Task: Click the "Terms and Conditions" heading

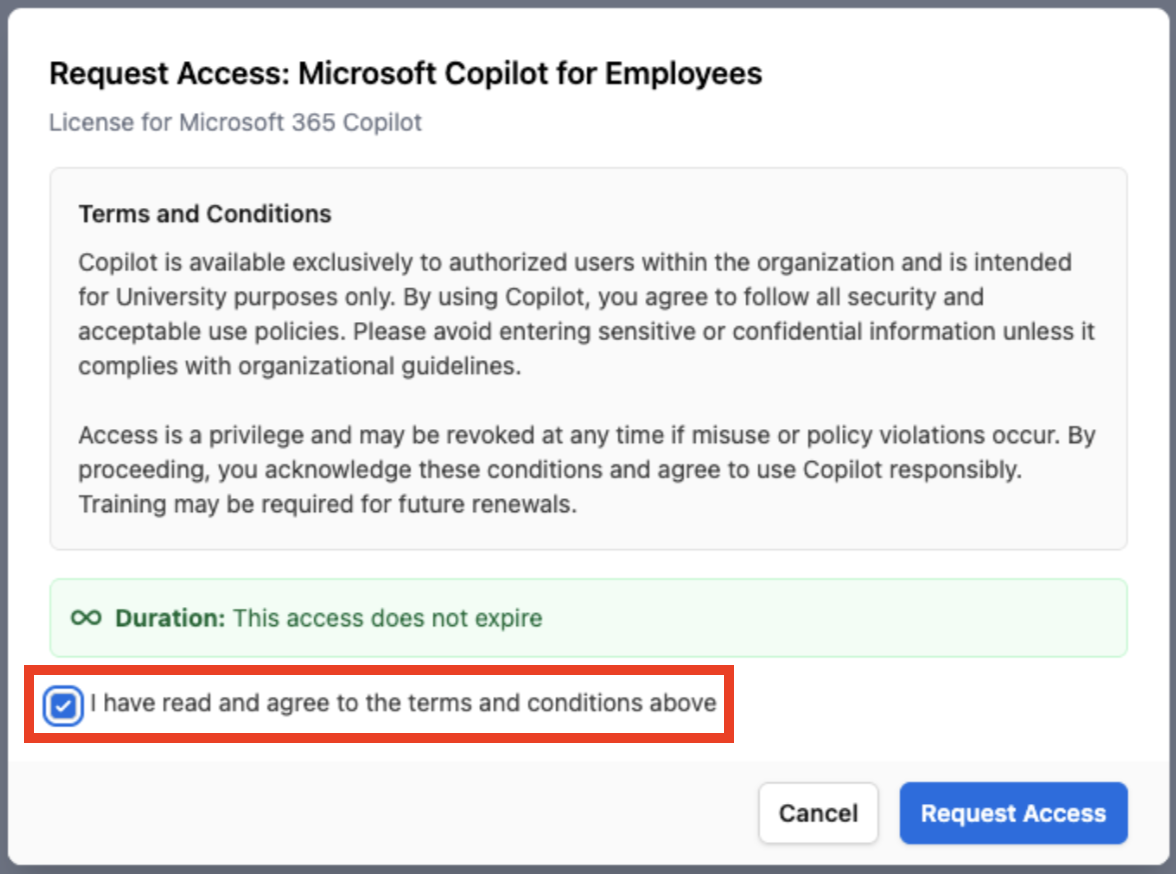Action: coord(205,214)
